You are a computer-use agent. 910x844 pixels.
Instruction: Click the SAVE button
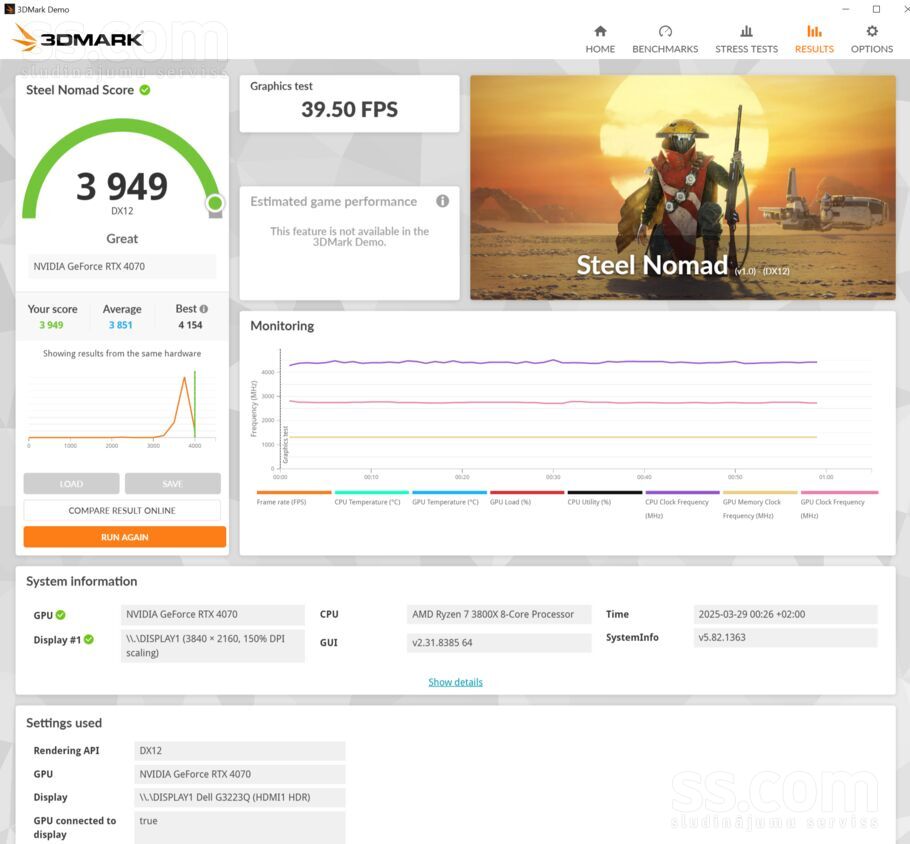172,484
